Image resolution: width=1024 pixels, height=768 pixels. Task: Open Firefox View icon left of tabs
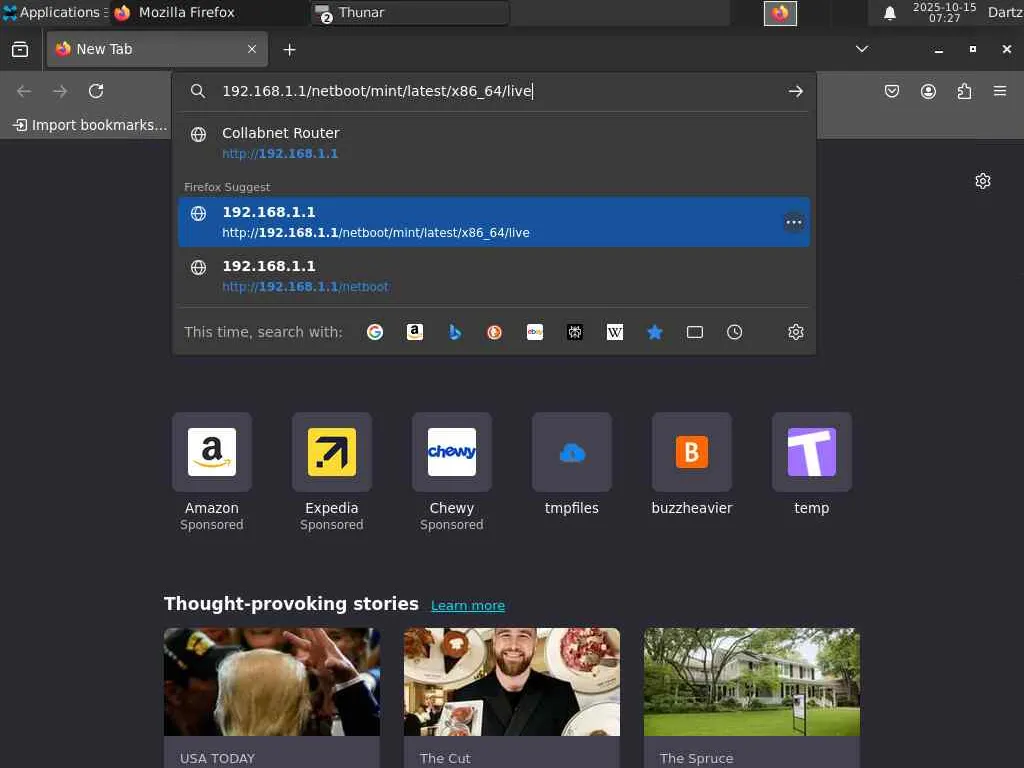(20, 50)
